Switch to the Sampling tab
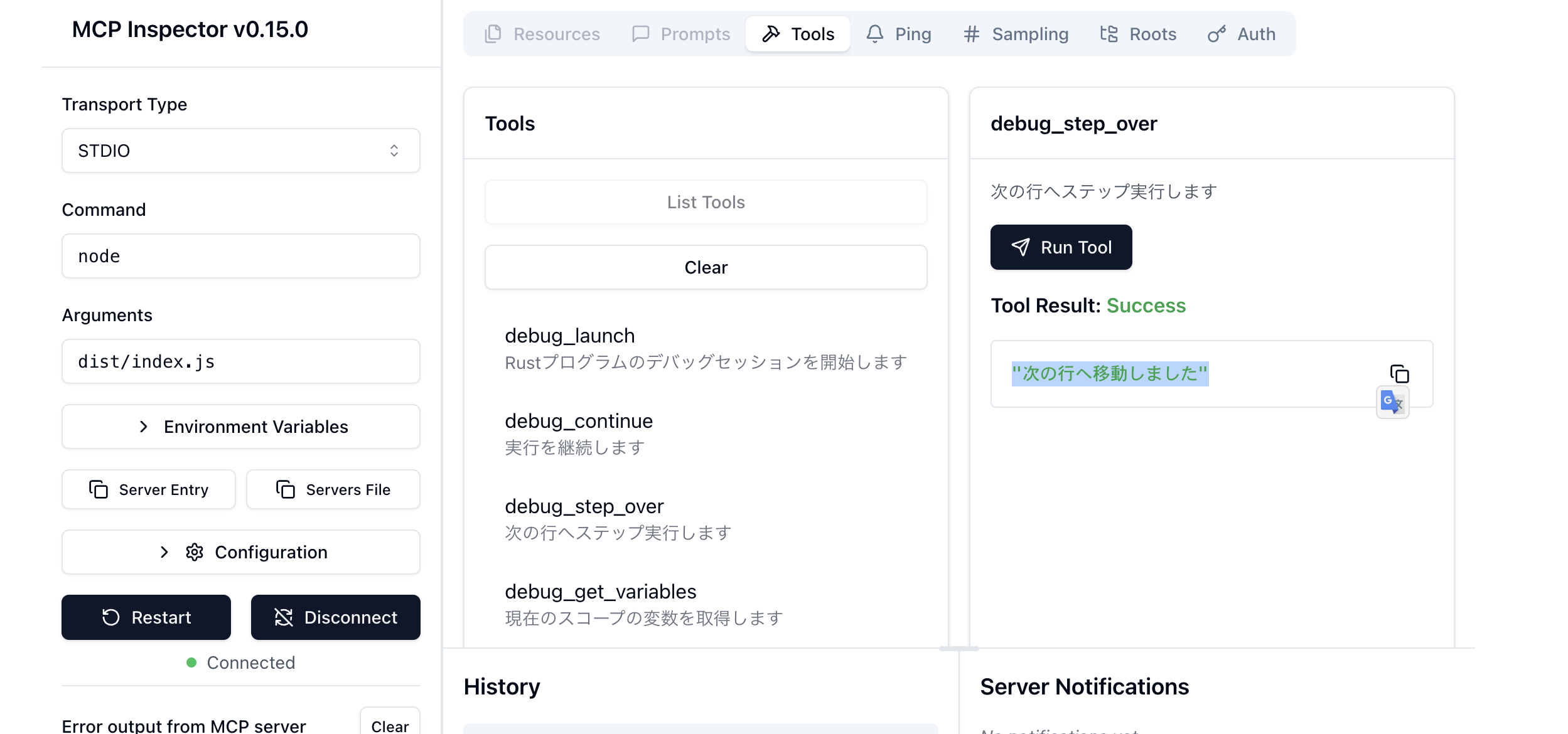This screenshot has height=734, width=1568. click(x=1016, y=34)
